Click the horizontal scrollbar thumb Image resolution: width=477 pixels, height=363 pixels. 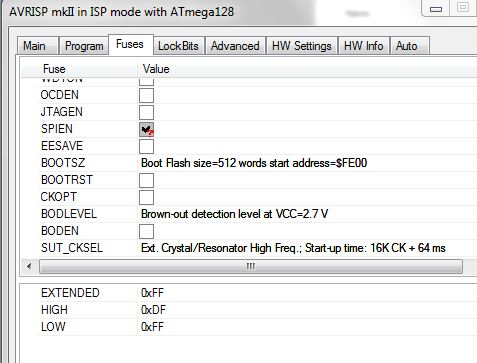click(x=251, y=267)
